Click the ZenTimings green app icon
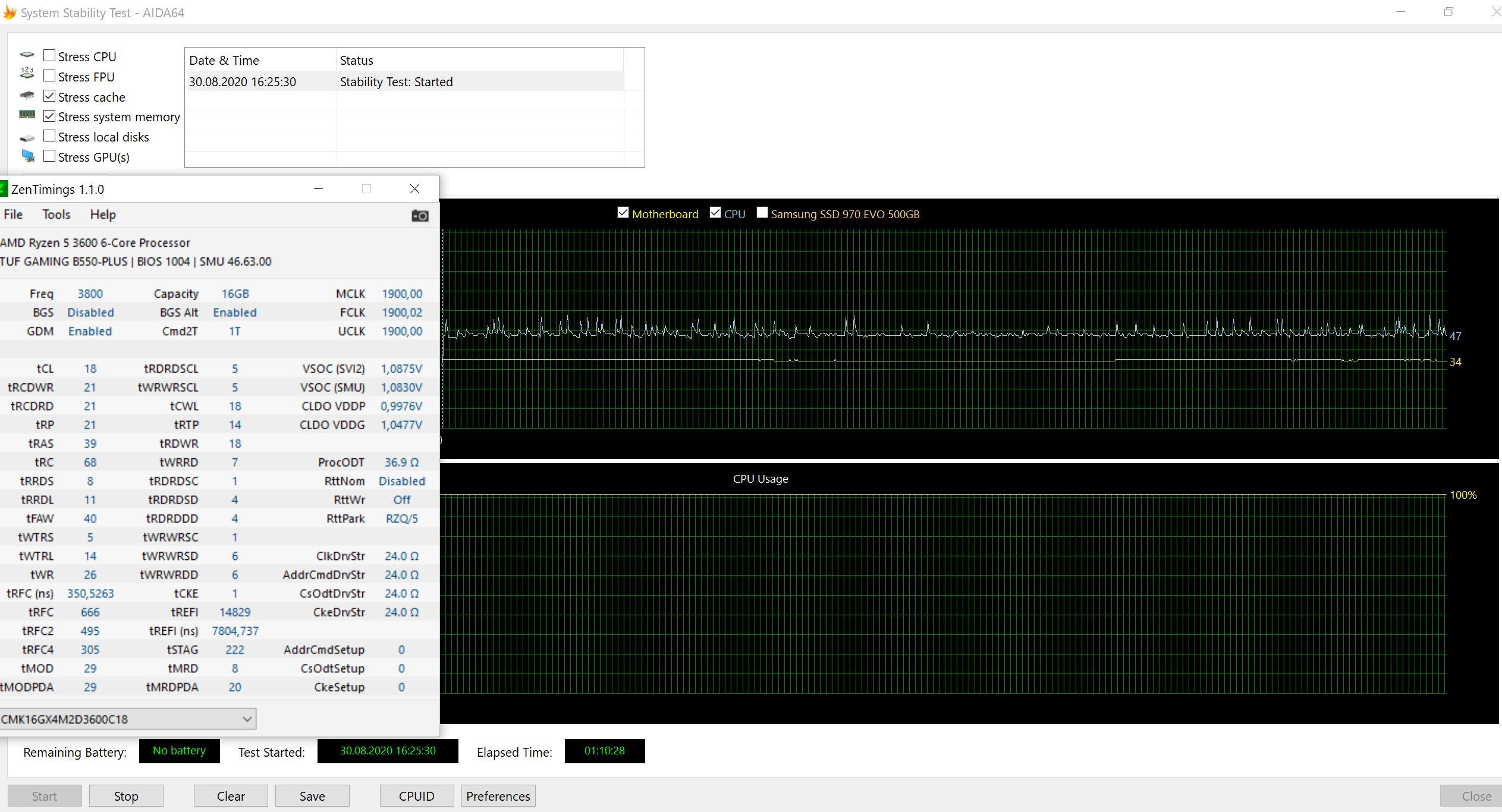Viewport: 1502px width, 812px height. click(x=4, y=189)
